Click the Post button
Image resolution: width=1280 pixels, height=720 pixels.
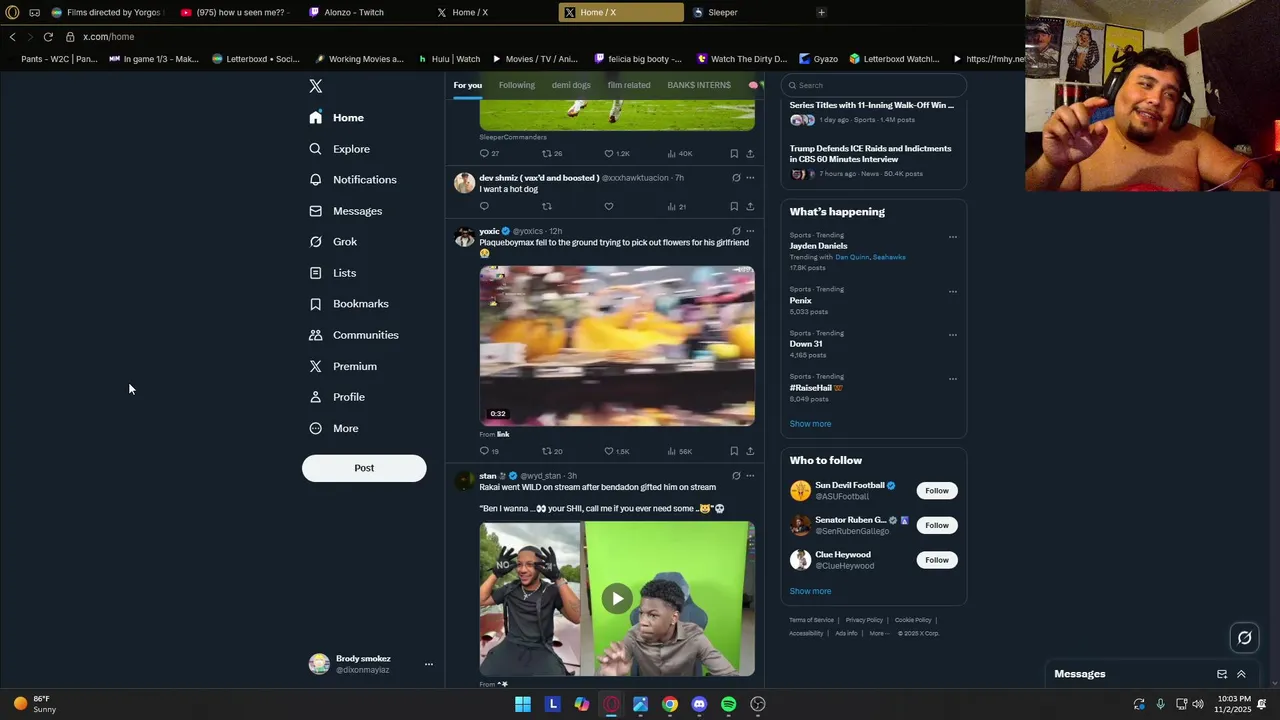click(364, 468)
